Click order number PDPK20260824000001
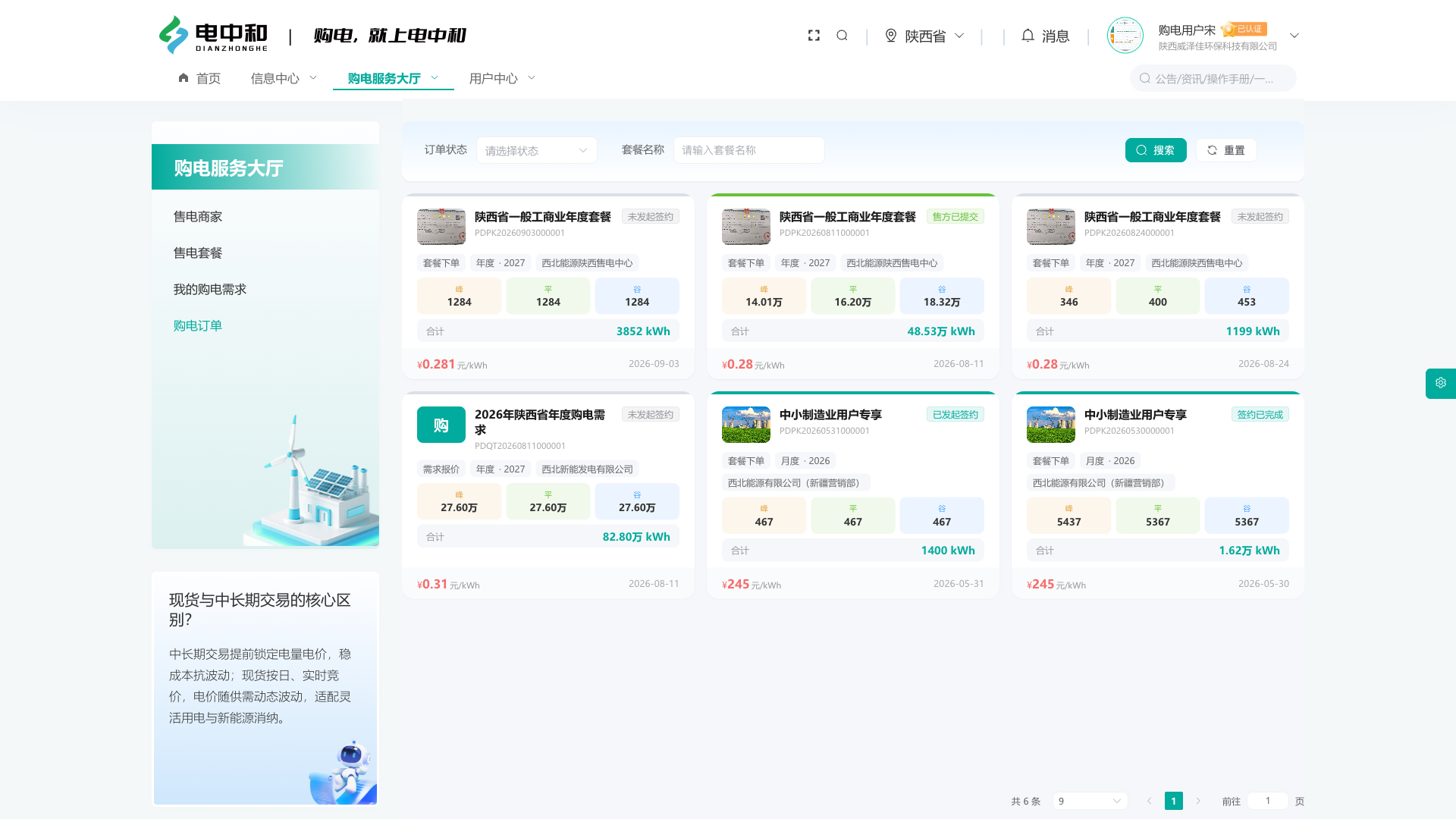 (x=1129, y=233)
